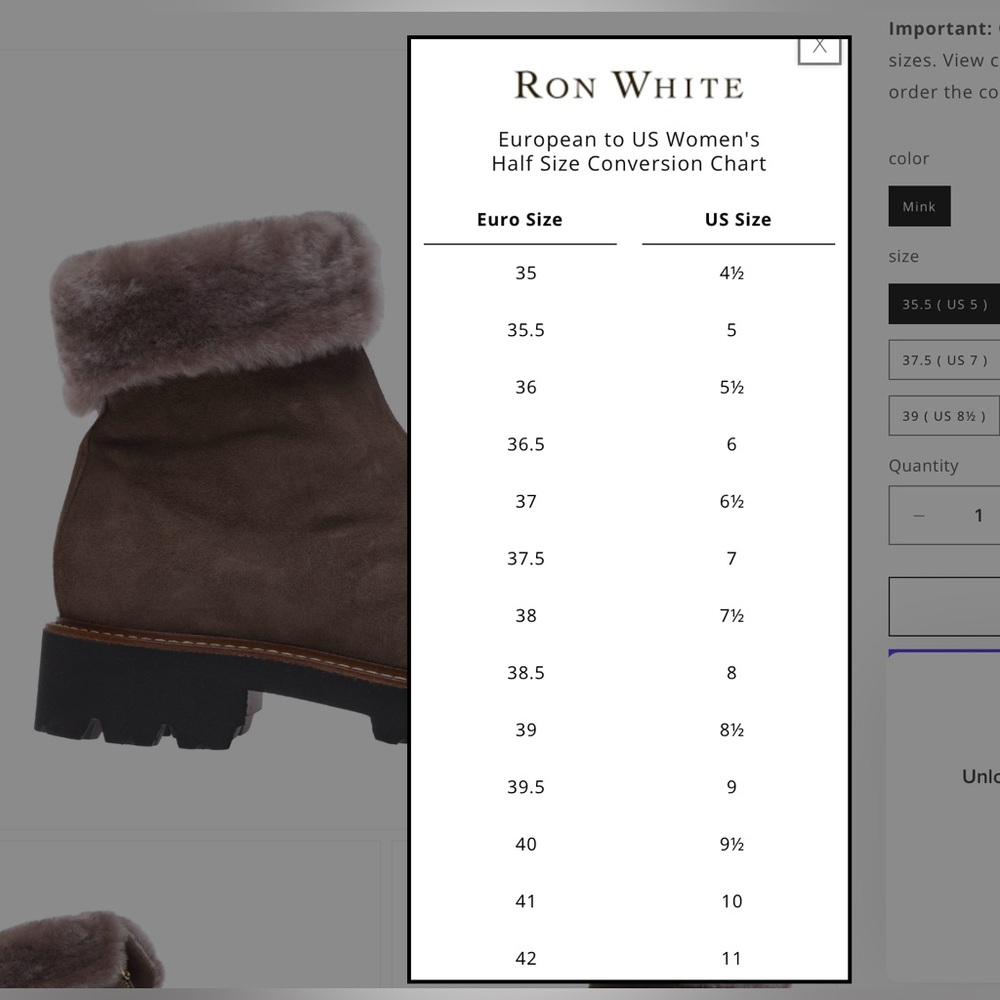
Task: Click US size 4½ in chart
Action: click(732, 273)
